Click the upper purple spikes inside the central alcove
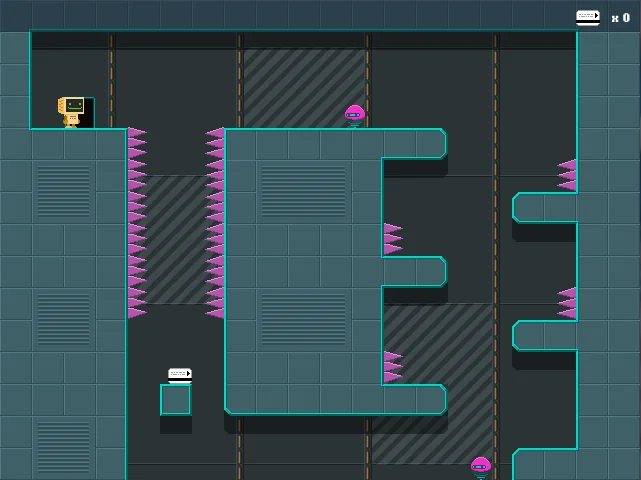Viewport: 641px width, 480px height. tap(392, 239)
